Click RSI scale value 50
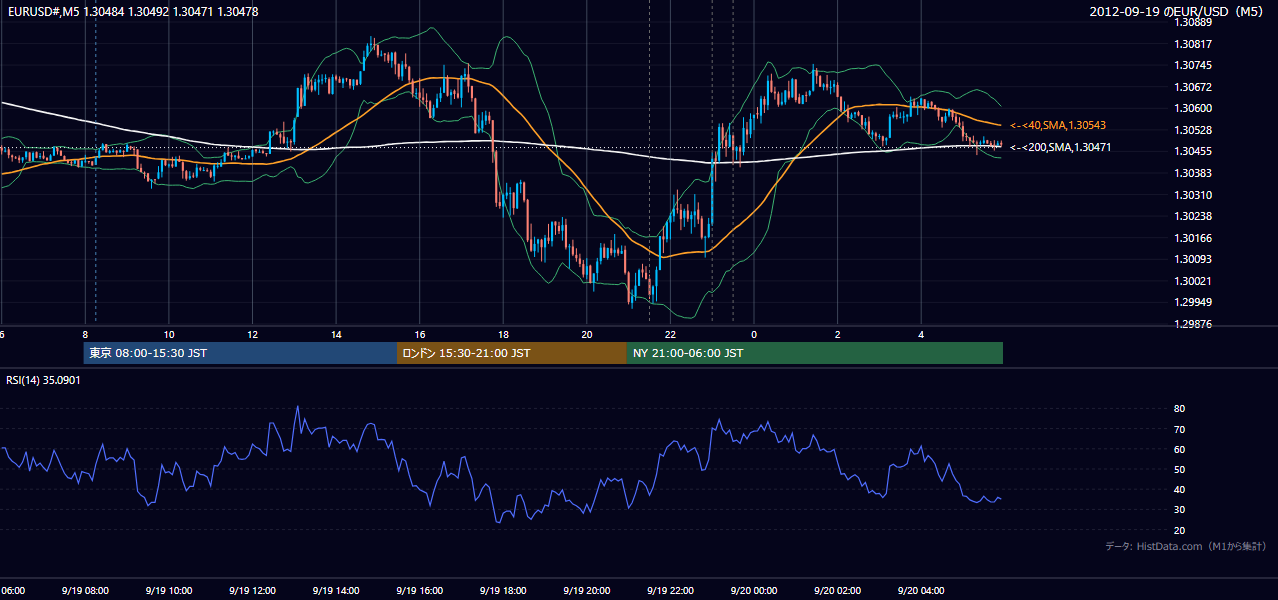Viewport: 1278px width, 600px height. pos(1180,469)
